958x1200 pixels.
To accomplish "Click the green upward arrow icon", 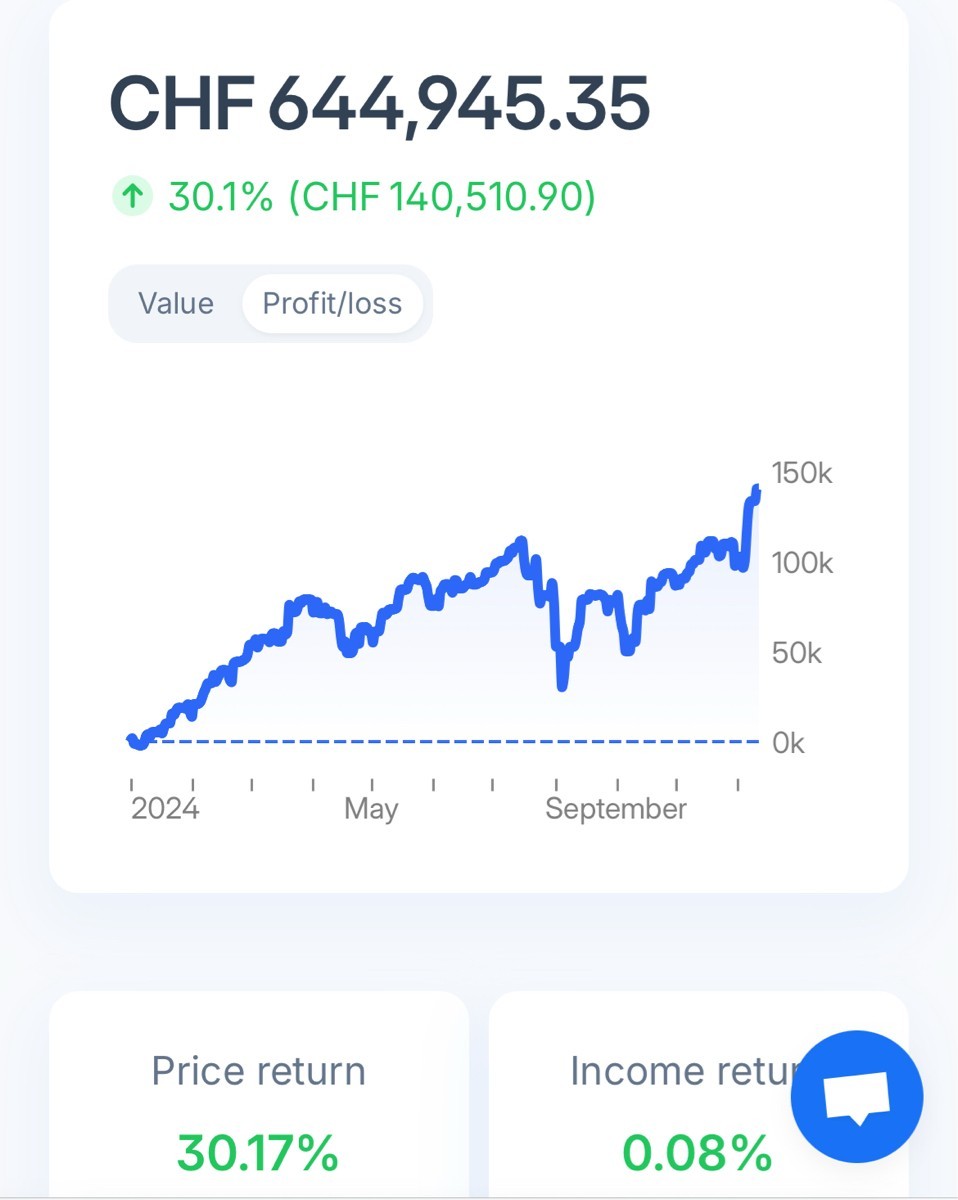I will [131, 197].
